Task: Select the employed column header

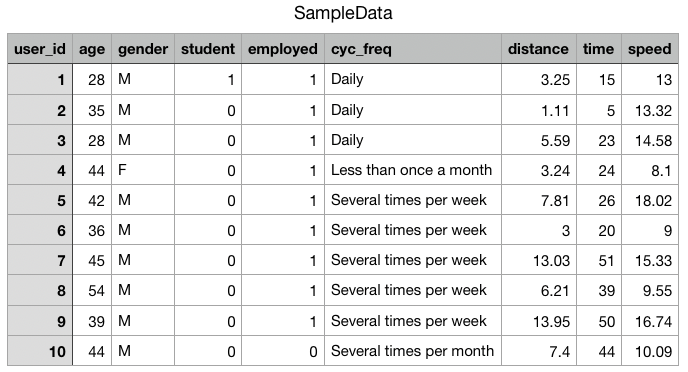Action: pyautogui.click(x=283, y=49)
